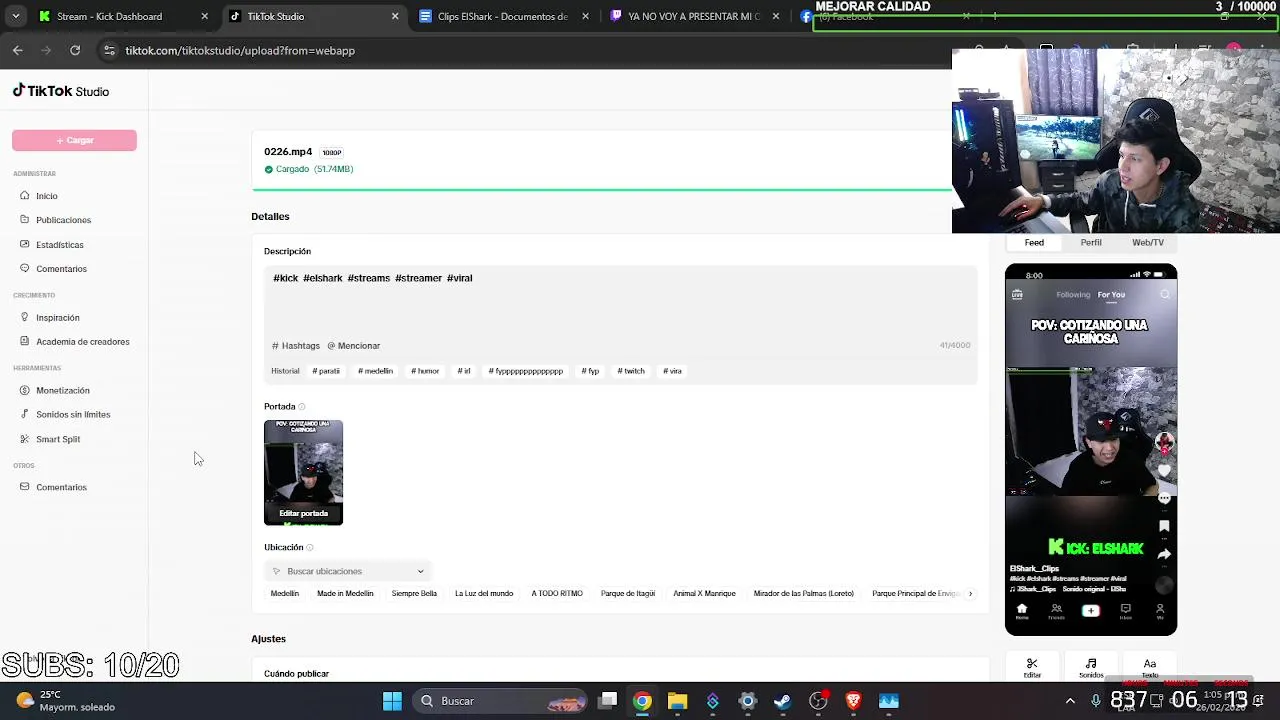
Task: Switch preview to Feed tab
Action: point(1034,243)
